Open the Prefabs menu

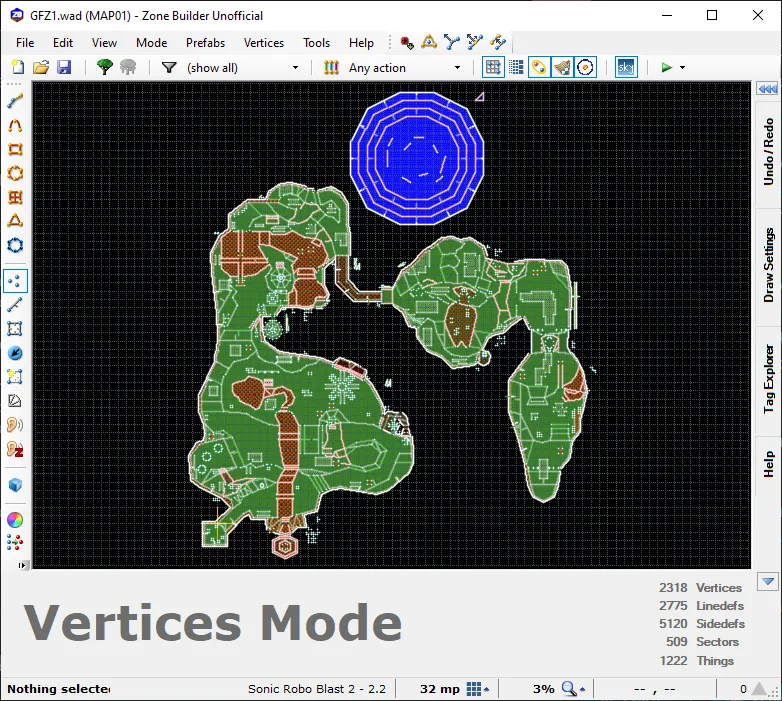[x=205, y=43]
